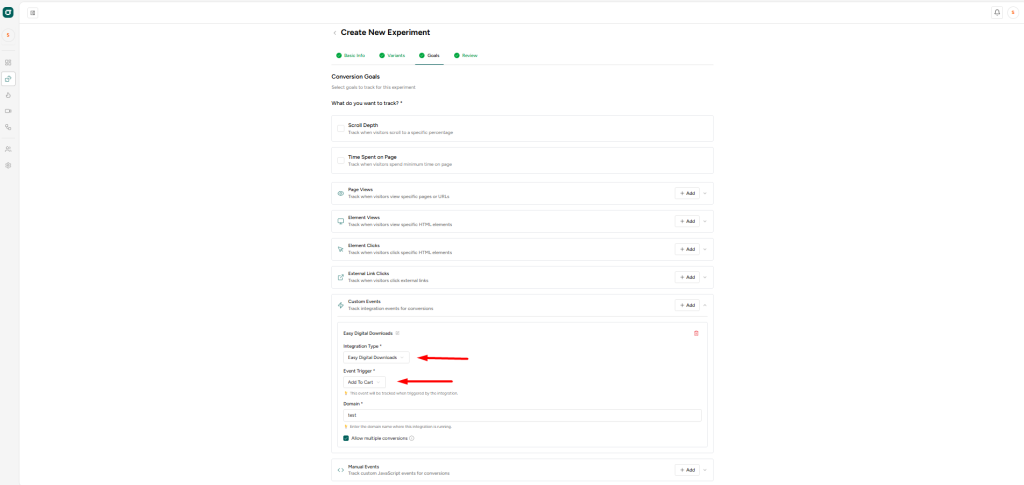Open the settings gear icon in the sidebar

click(x=8, y=165)
